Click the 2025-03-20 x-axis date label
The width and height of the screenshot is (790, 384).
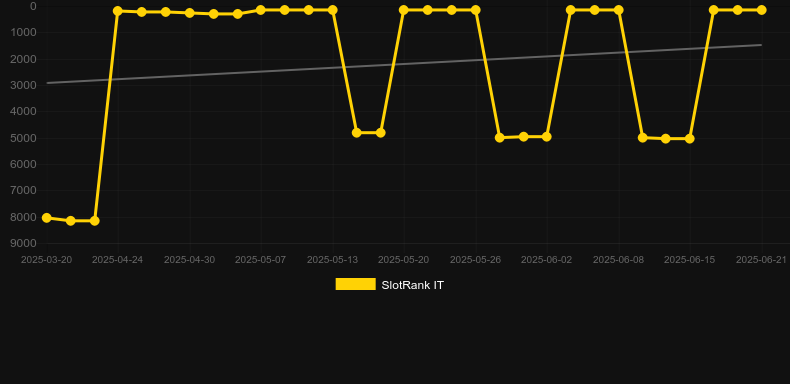(x=46, y=260)
